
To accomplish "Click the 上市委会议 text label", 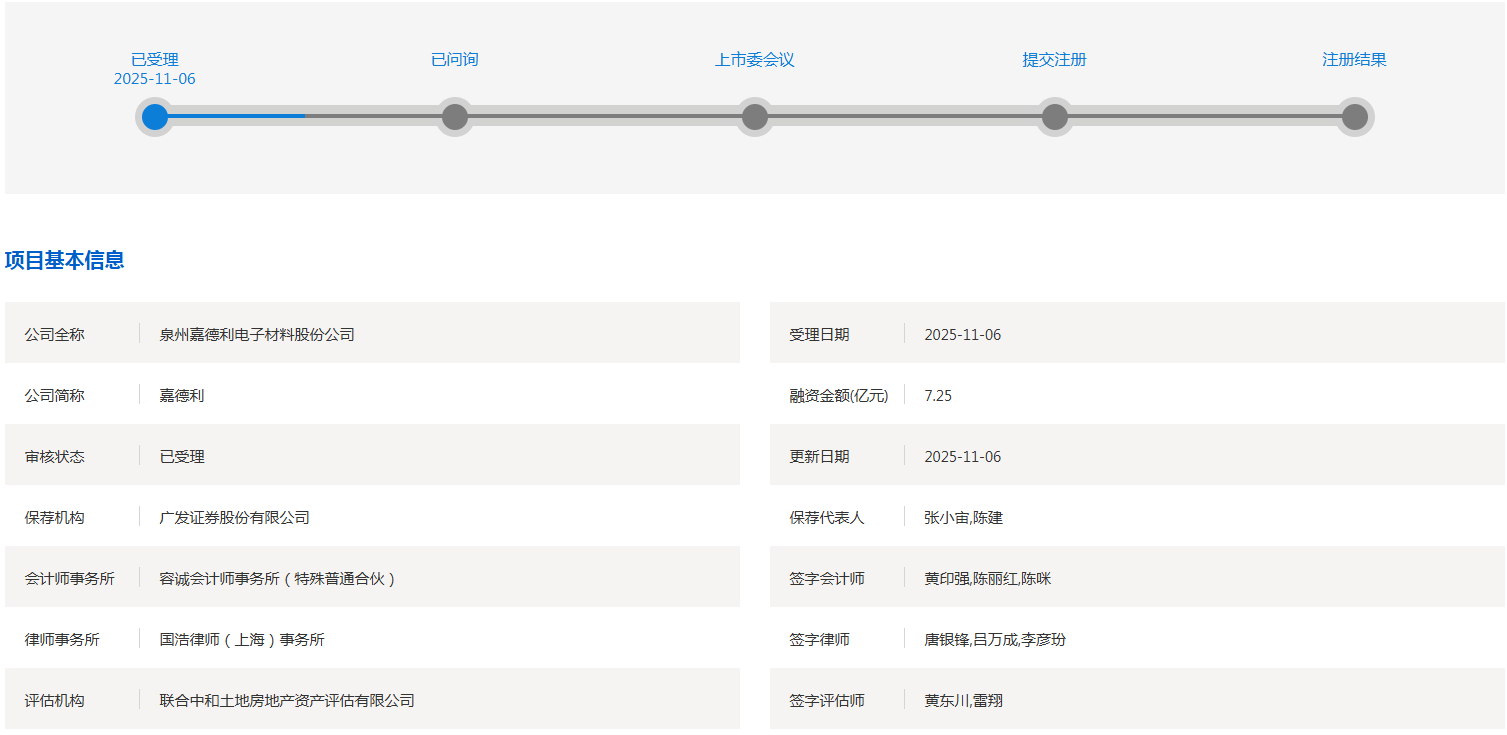I will point(755,60).
